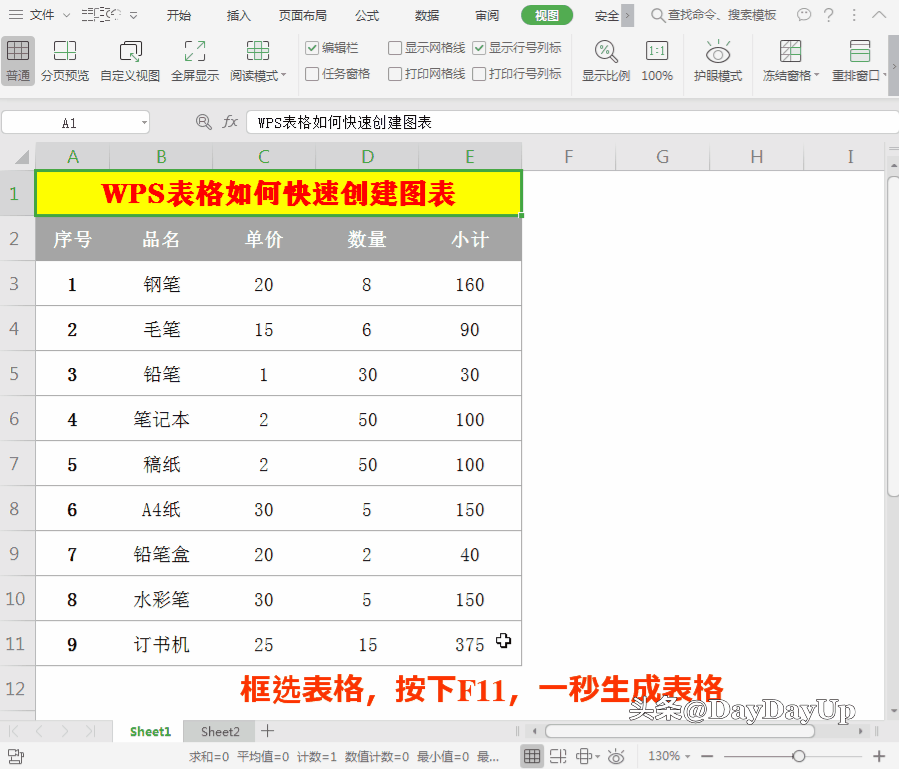This screenshot has width=899, height=769.
Task: Open Reading Mode (阅读模式) dropdown arrow
Action: tap(283, 75)
